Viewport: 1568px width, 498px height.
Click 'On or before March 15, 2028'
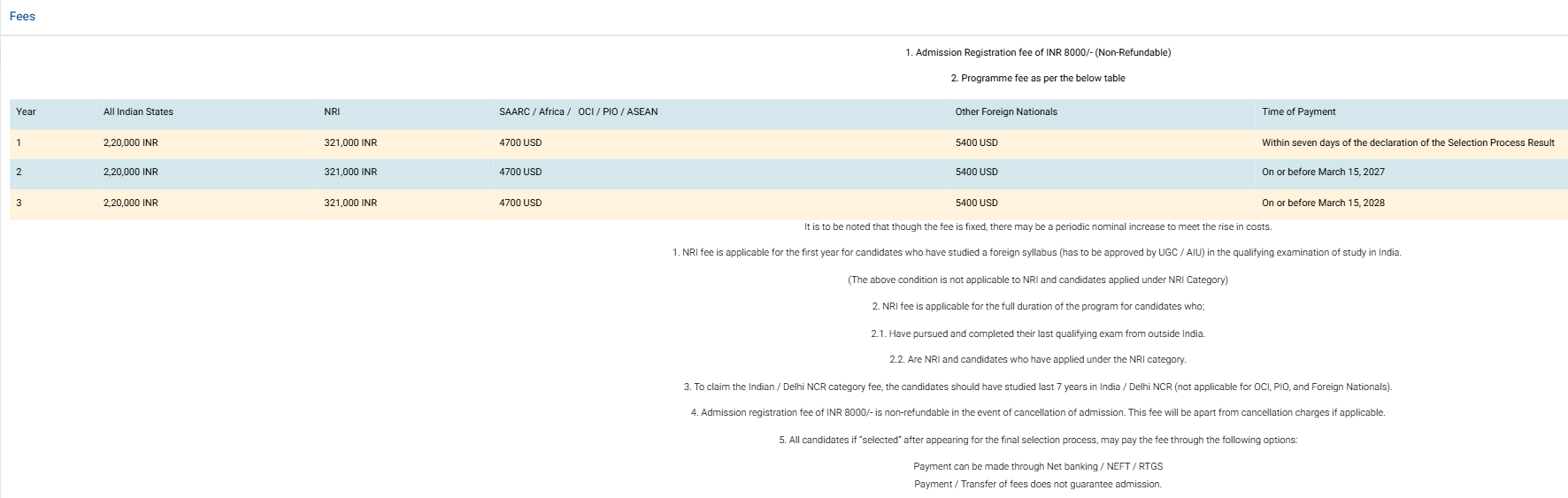(1323, 203)
